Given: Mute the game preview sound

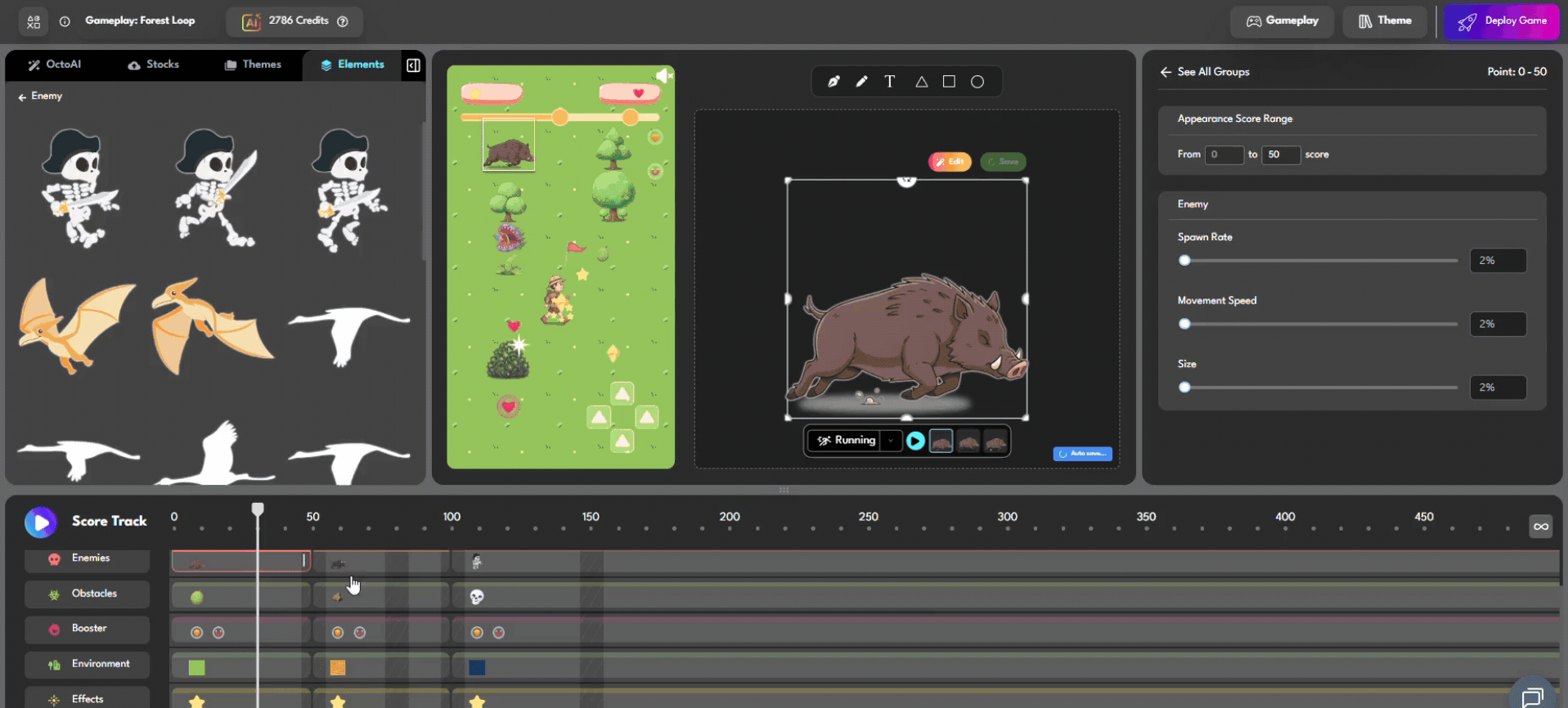Looking at the screenshot, I should point(663,76).
